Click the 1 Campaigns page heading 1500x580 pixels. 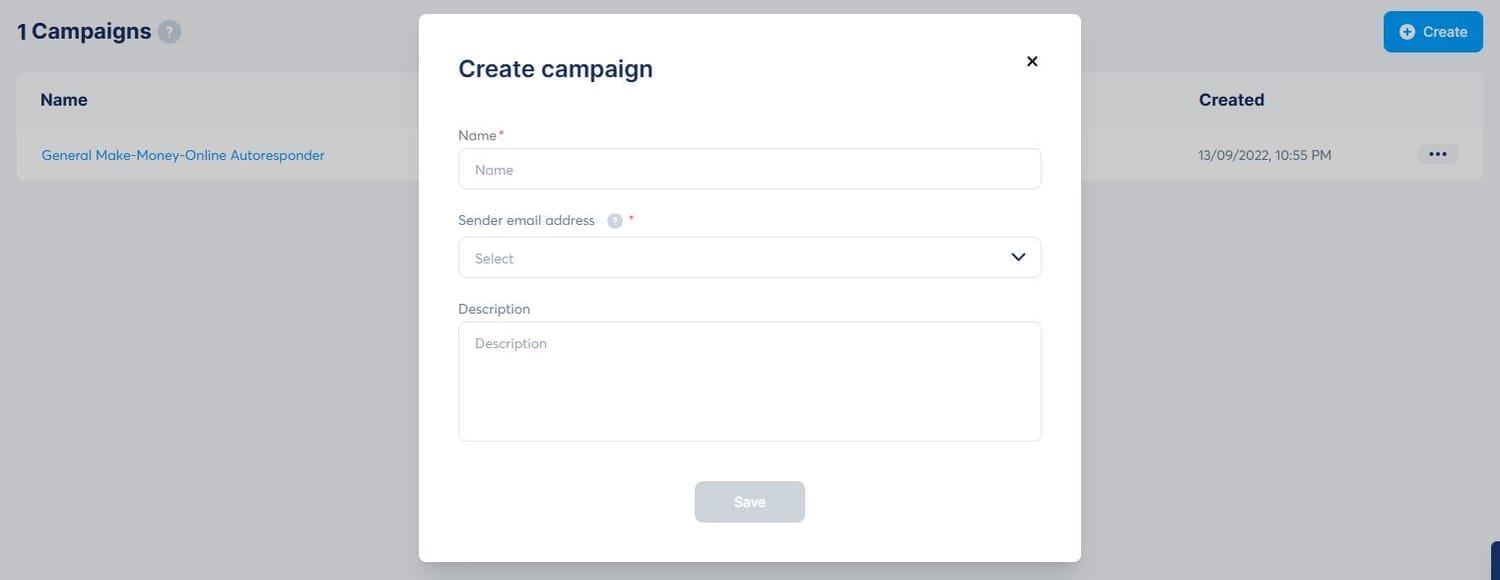[84, 32]
